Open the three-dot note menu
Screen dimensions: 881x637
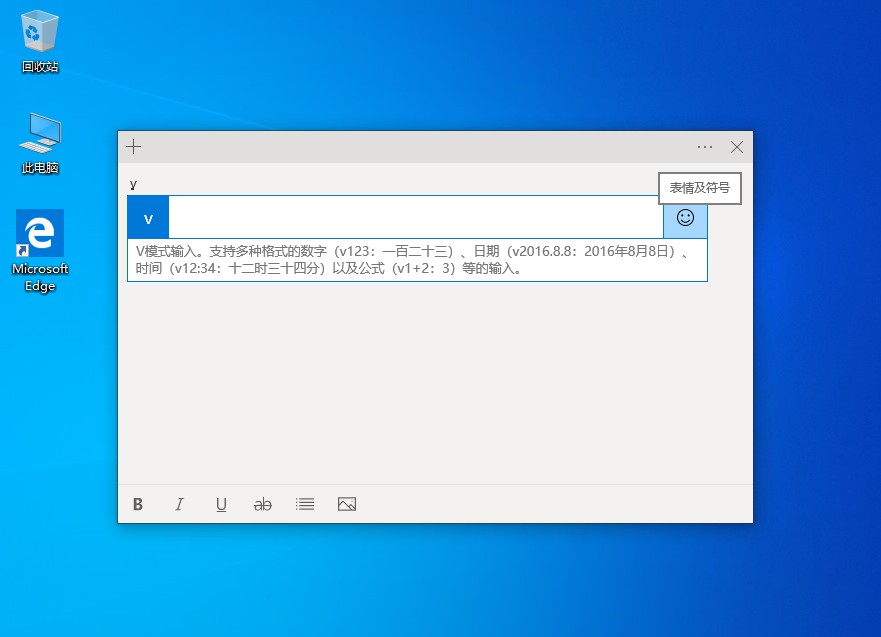(705, 147)
